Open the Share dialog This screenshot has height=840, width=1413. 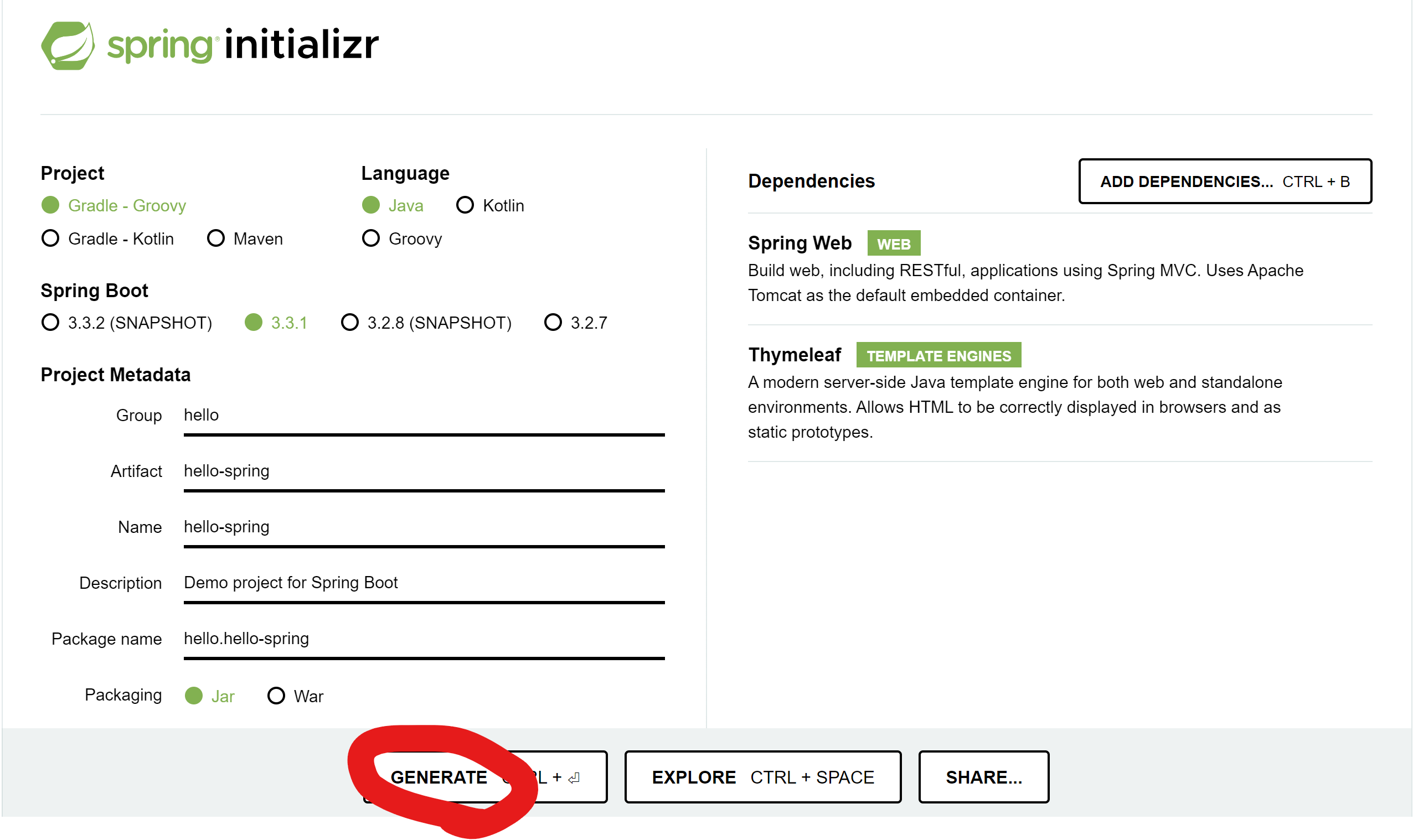pos(984,777)
